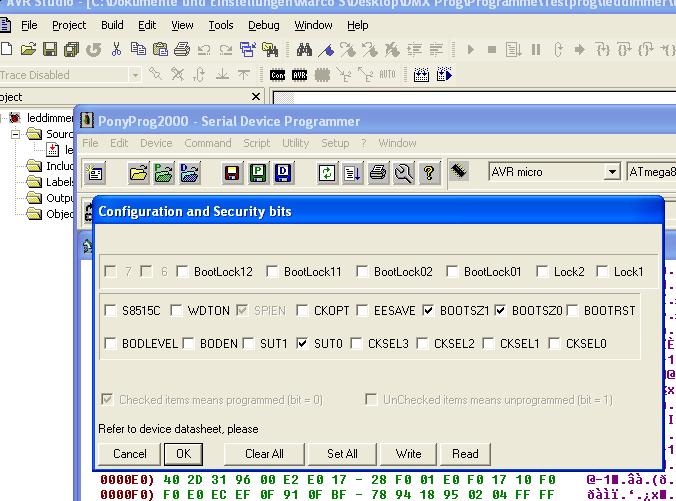This screenshot has width=676, height=501.
Task: Select the Output folder in project tree
Action: click(x=50, y=198)
